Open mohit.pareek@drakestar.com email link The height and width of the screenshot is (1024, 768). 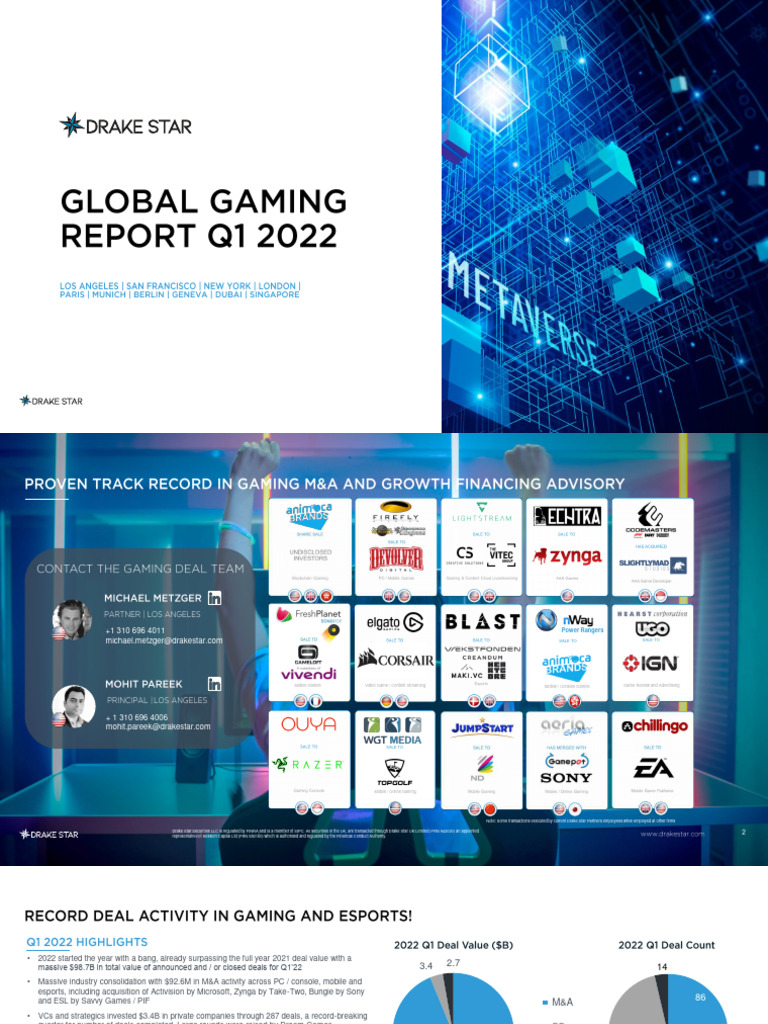[x=158, y=726]
